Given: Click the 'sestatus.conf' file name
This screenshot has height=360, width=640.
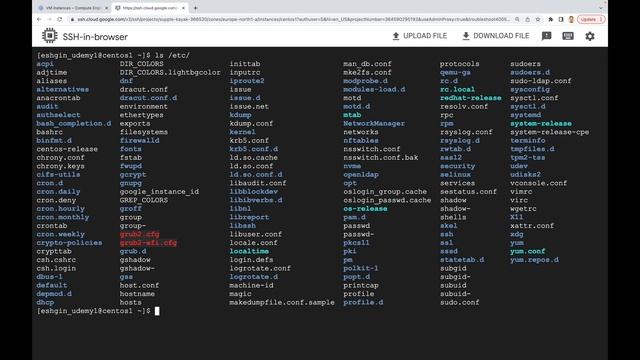Looking at the screenshot, I should tap(469, 192).
